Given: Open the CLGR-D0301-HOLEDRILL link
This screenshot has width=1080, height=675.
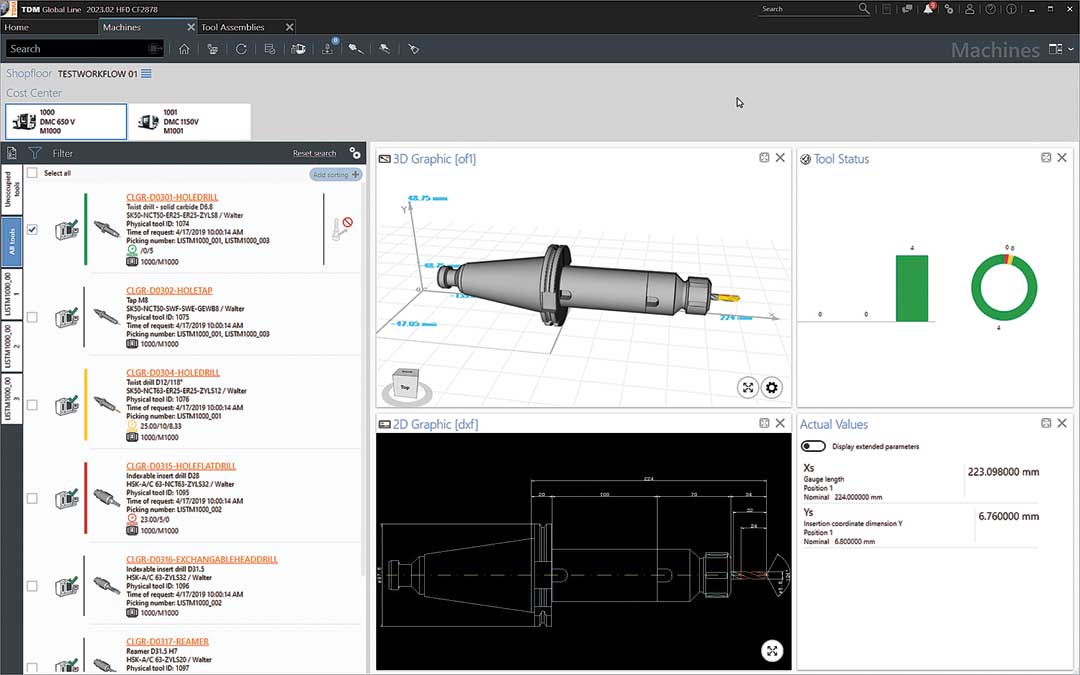Looking at the screenshot, I should pos(172,197).
